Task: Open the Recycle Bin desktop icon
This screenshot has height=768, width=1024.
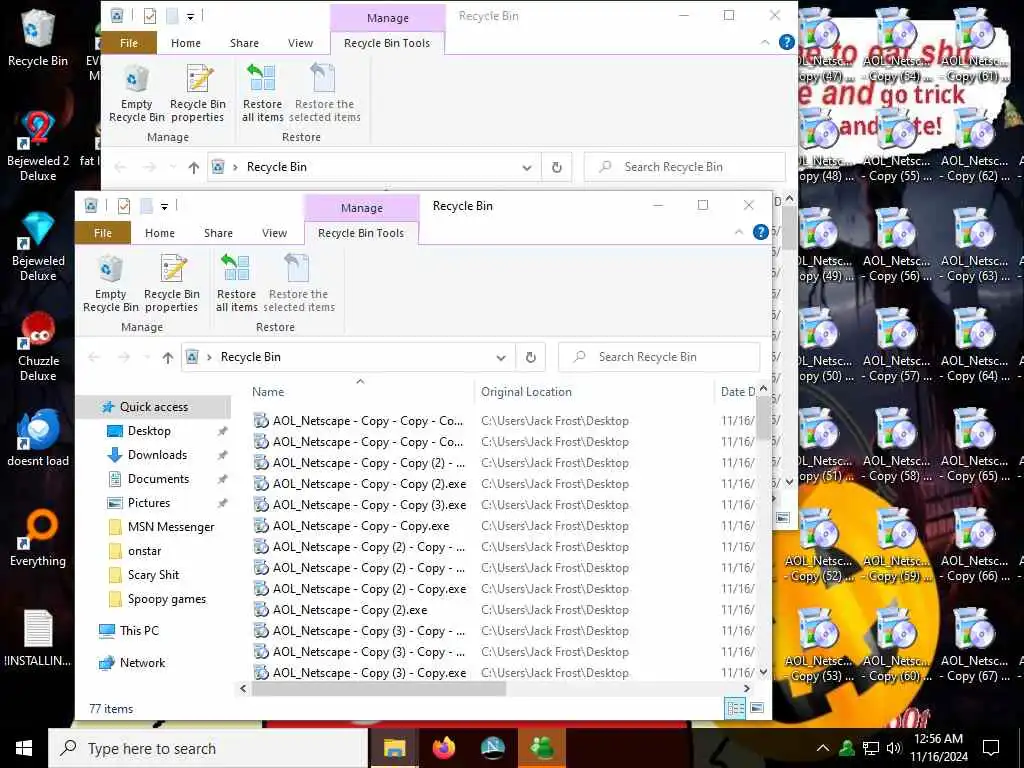Action: [38, 39]
